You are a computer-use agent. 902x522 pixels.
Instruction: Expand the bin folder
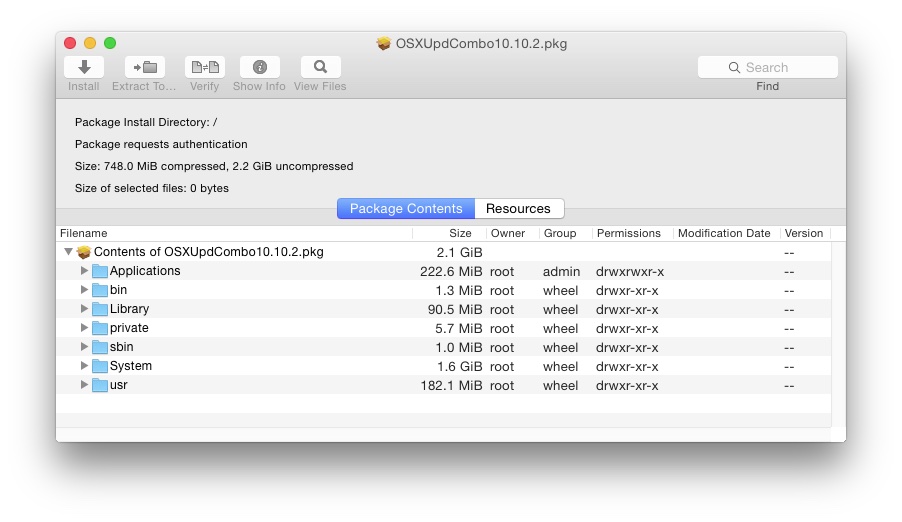pyautogui.click(x=84, y=289)
